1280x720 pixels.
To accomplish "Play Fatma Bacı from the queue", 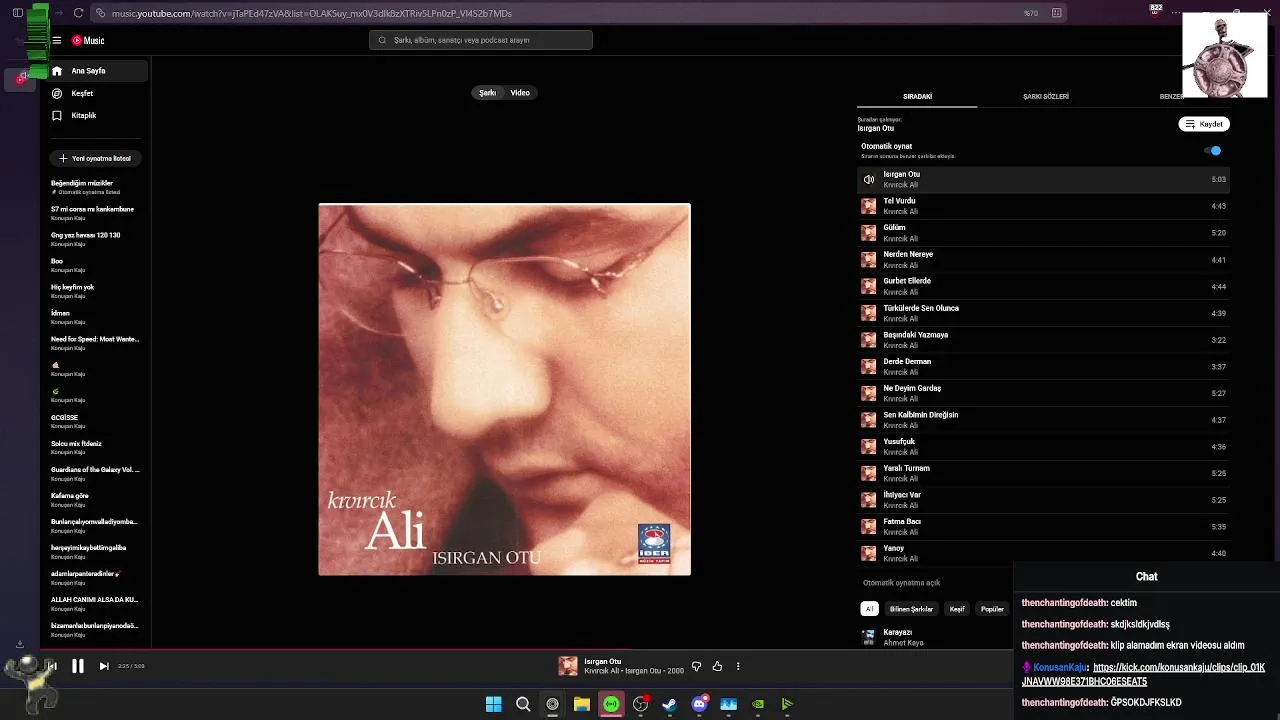I will 1043,527.
